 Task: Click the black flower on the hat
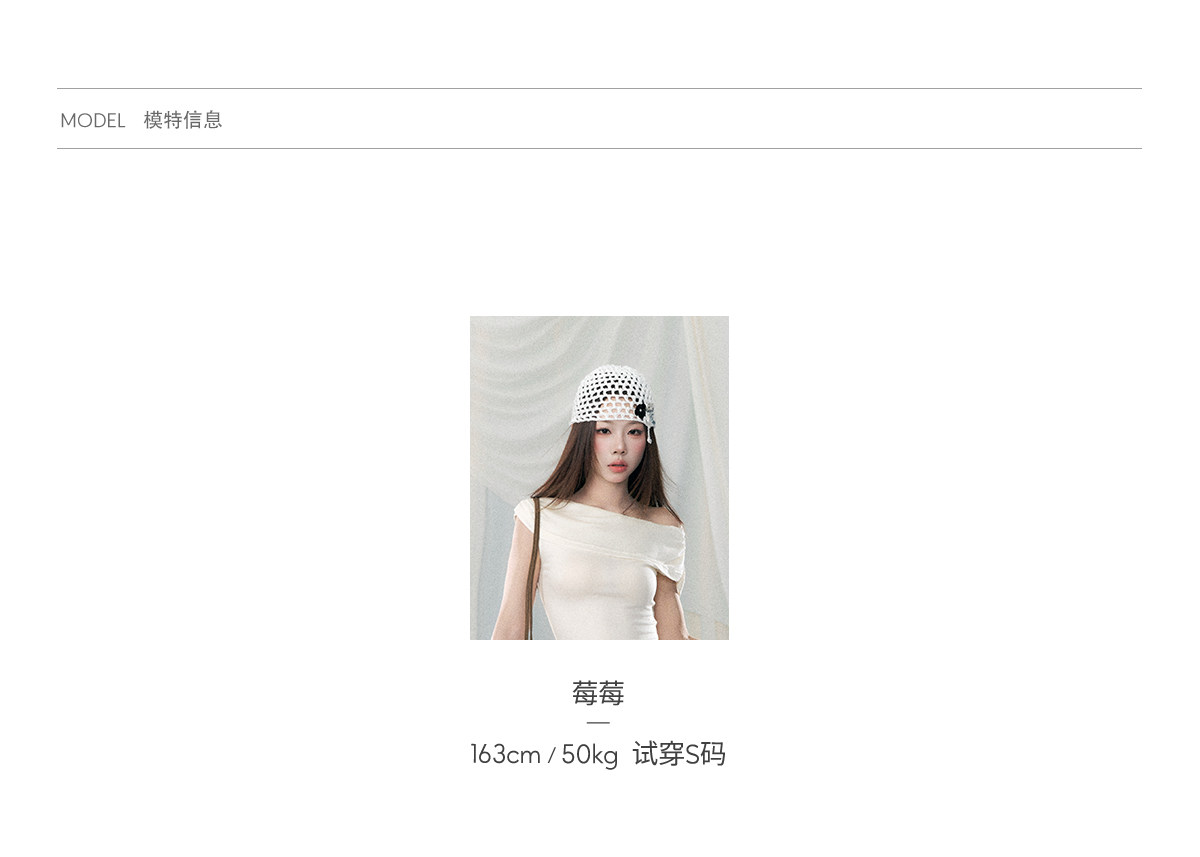click(x=640, y=411)
